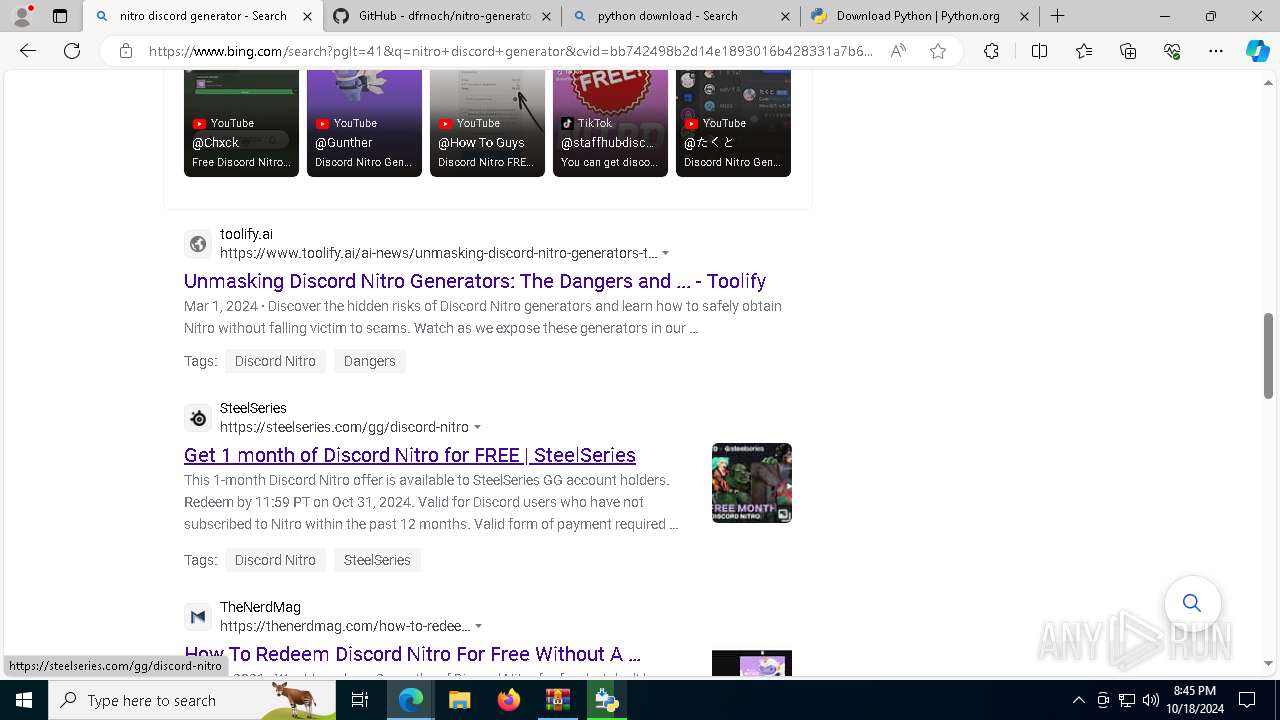This screenshot has width=1280, height=720.
Task: Click the toolify.ai site name
Action: (246, 234)
